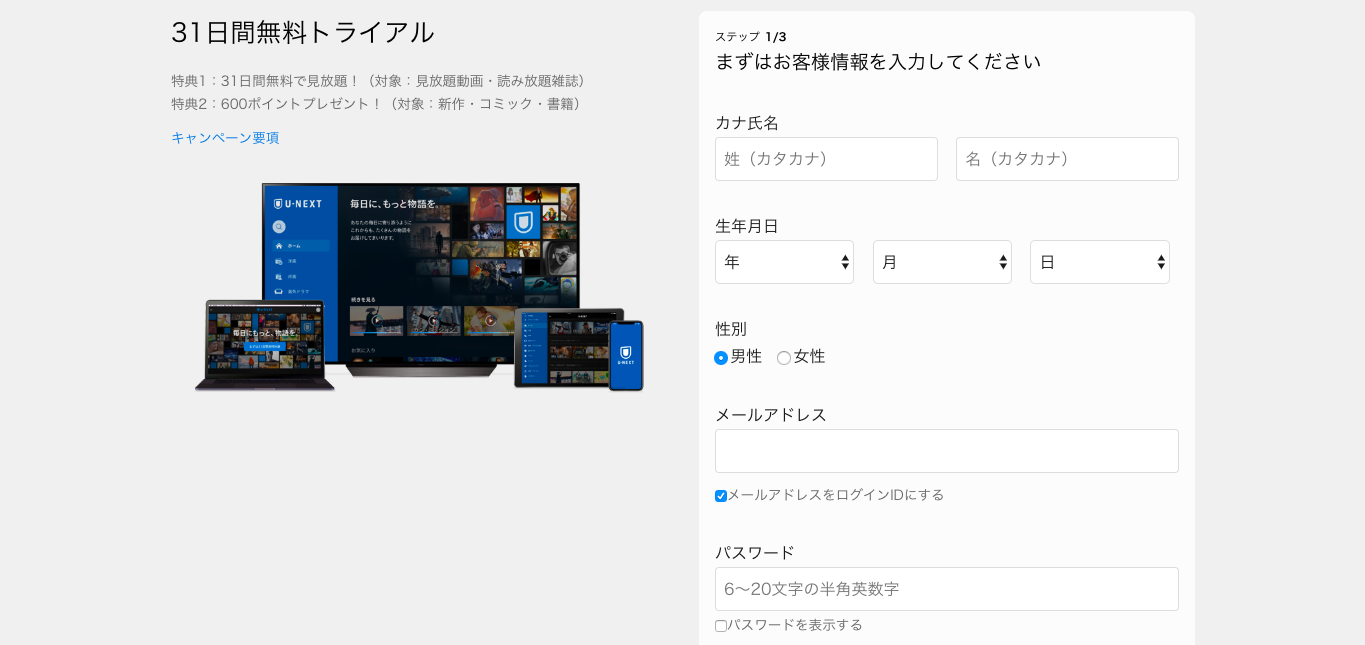The height and width of the screenshot is (645, 1365).
Task: Click the パスワード input field
Action: [947, 589]
